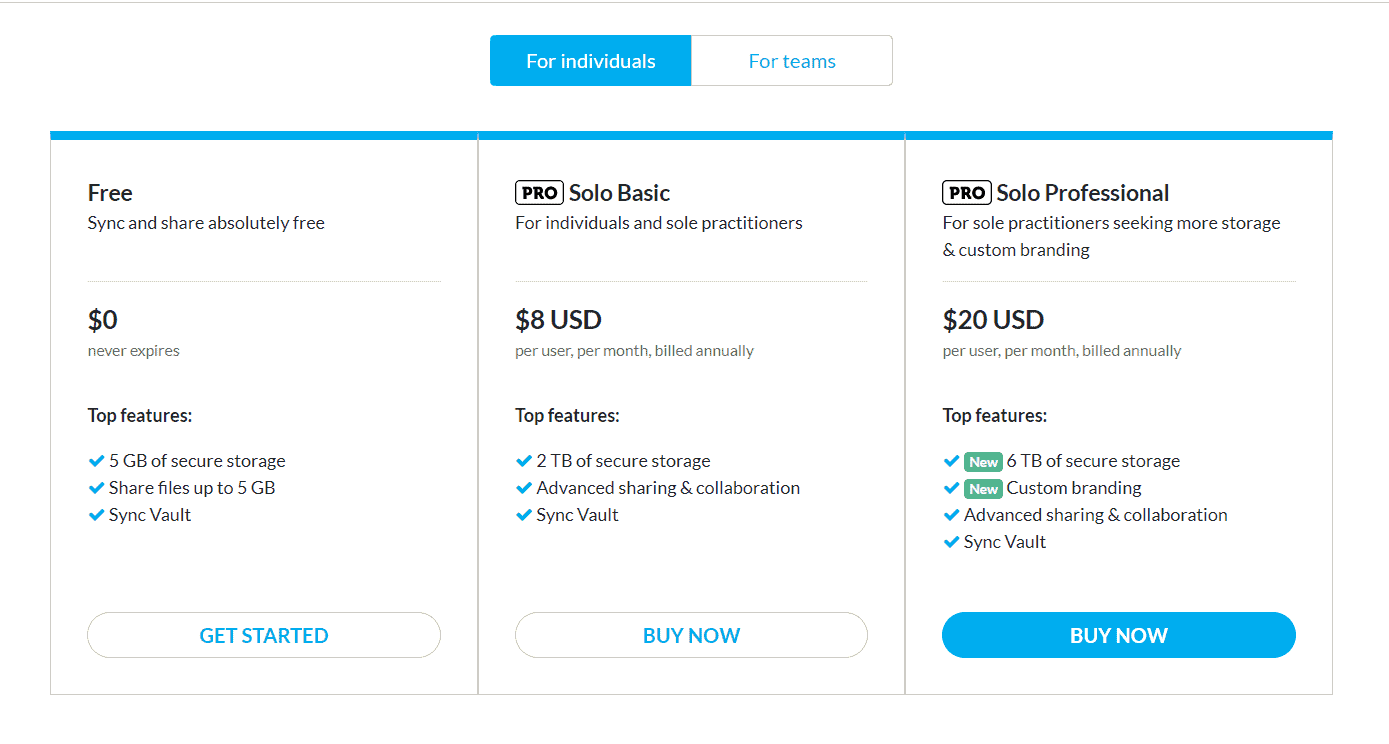The image size is (1389, 744).
Task: Click the New badge next to Custom branding
Action: [983, 489]
